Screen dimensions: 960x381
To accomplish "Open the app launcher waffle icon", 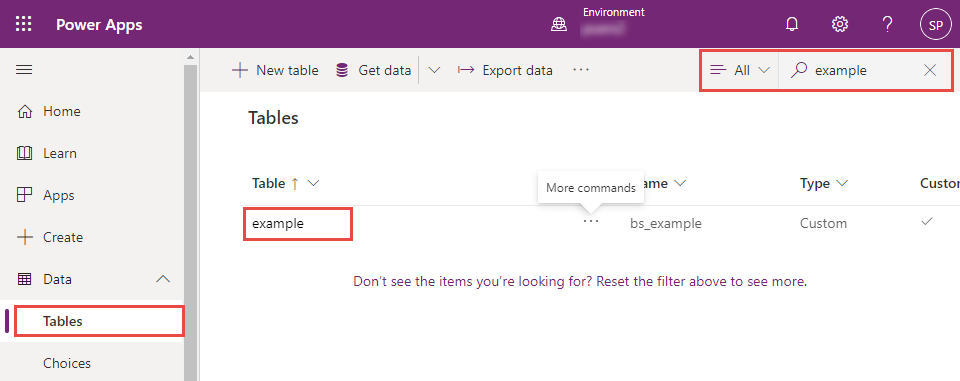I will click(x=23, y=25).
